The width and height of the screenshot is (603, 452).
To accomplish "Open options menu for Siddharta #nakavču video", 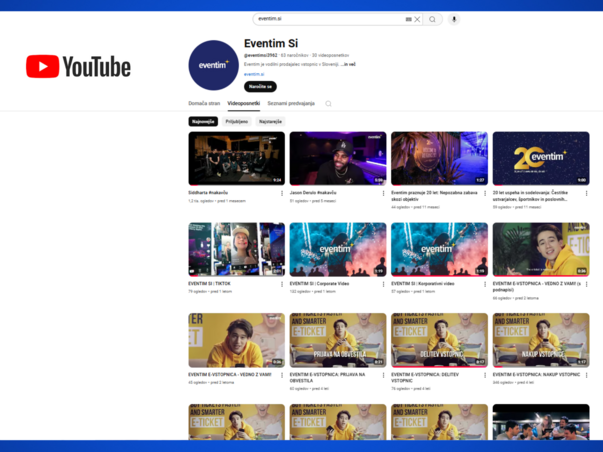I will tap(282, 193).
